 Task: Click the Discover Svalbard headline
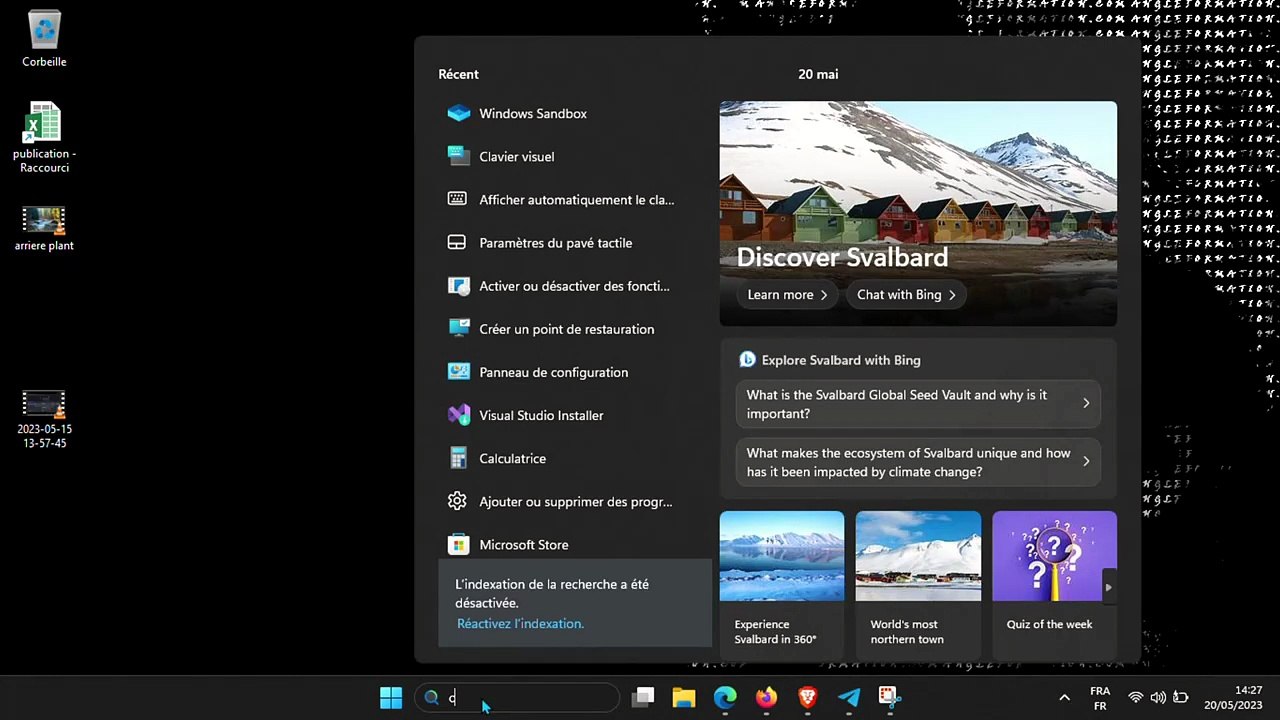click(x=842, y=258)
